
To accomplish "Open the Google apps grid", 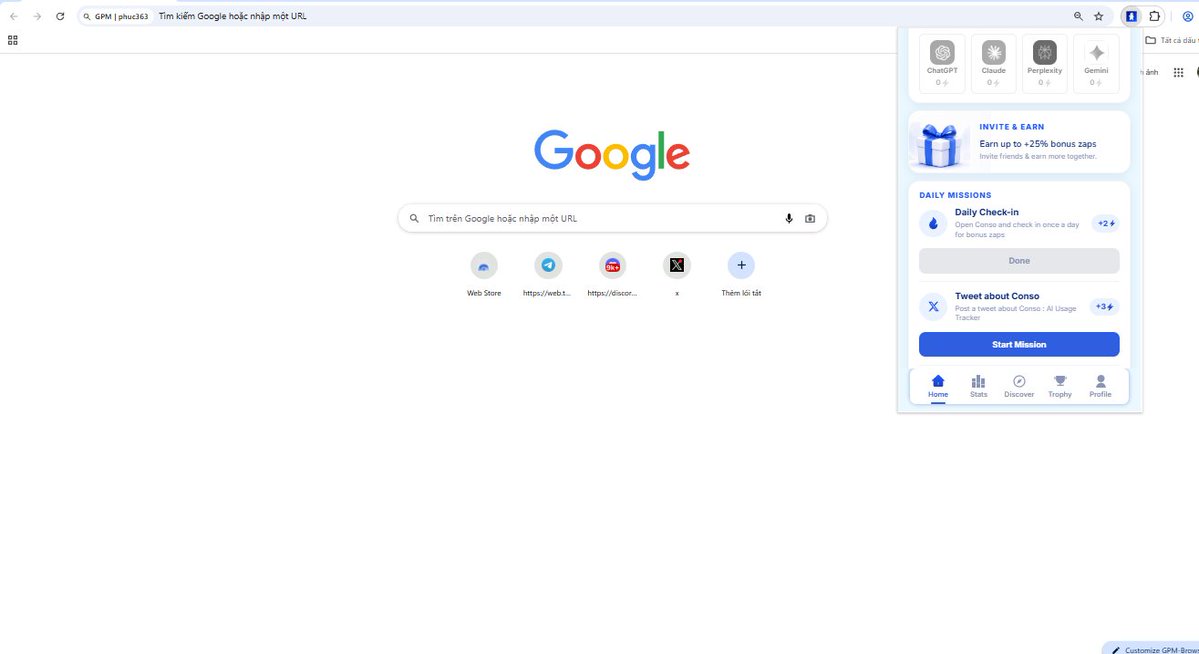I will tap(1178, 72).
